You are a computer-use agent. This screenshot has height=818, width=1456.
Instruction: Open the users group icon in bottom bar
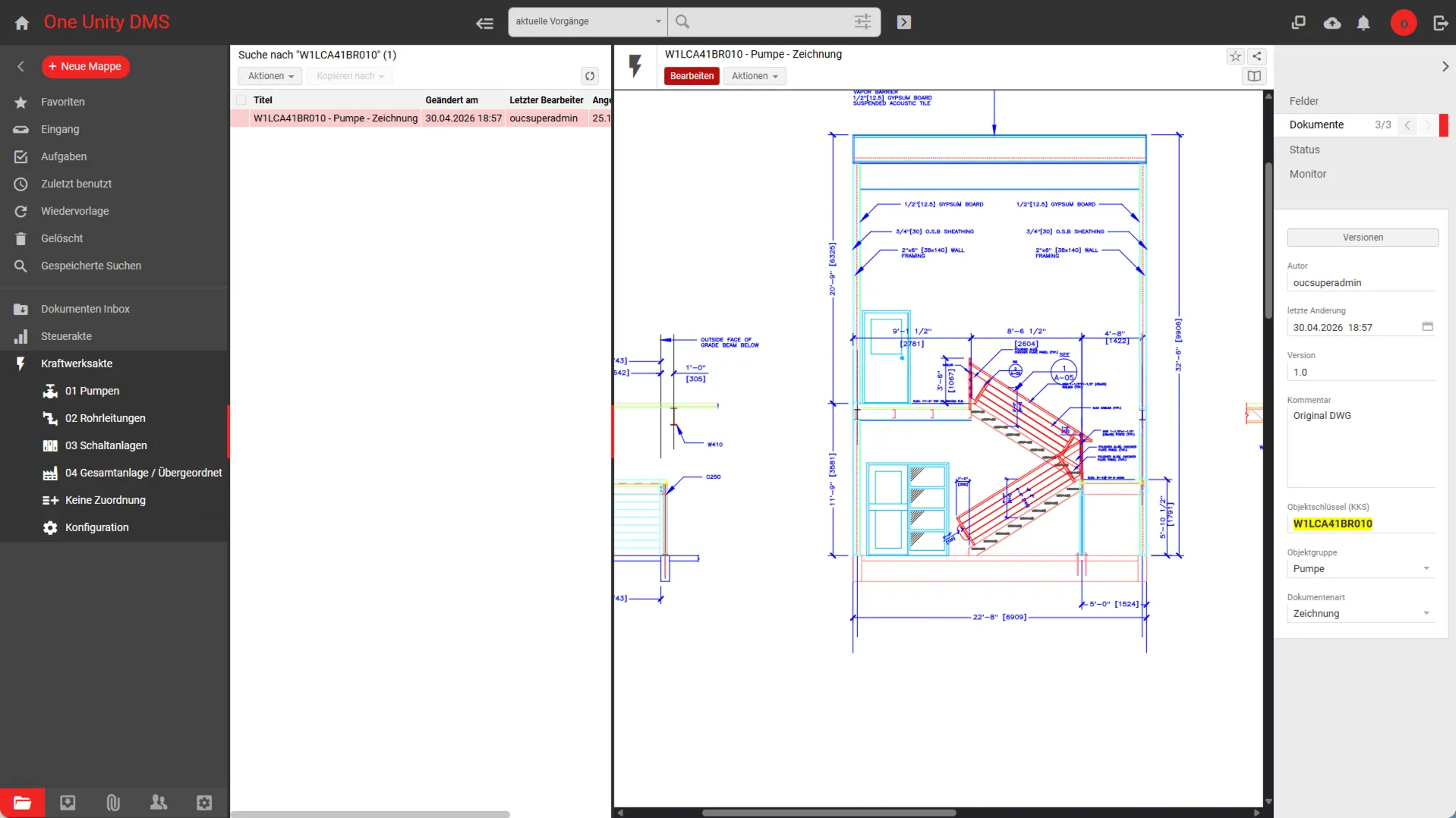tap(159, 803)
